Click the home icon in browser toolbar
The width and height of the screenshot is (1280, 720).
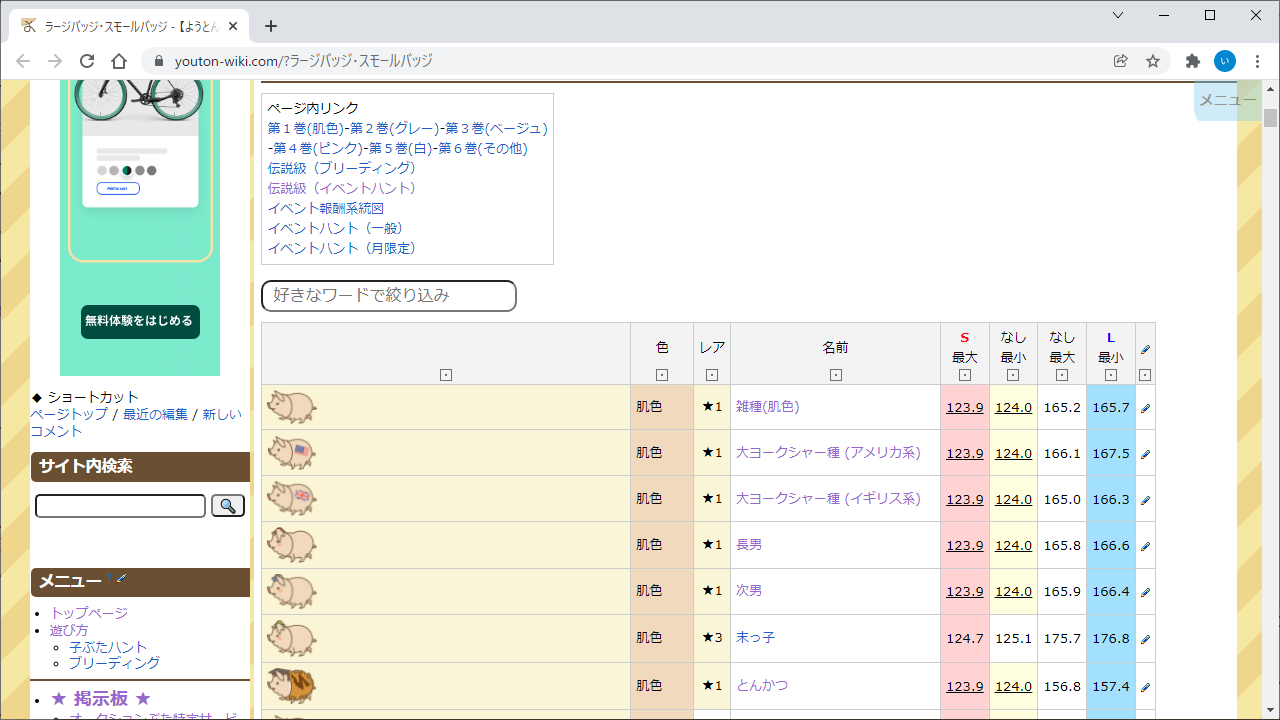119,61
